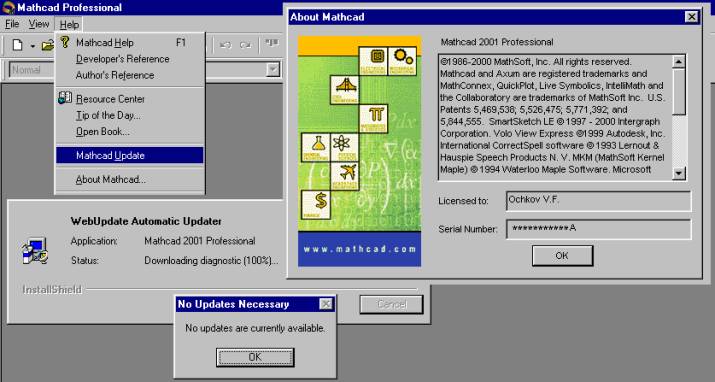This screenshot has width=715, height=382.
Task: Click the Open folder toolbar icon
Action: [x=47, y=45]
